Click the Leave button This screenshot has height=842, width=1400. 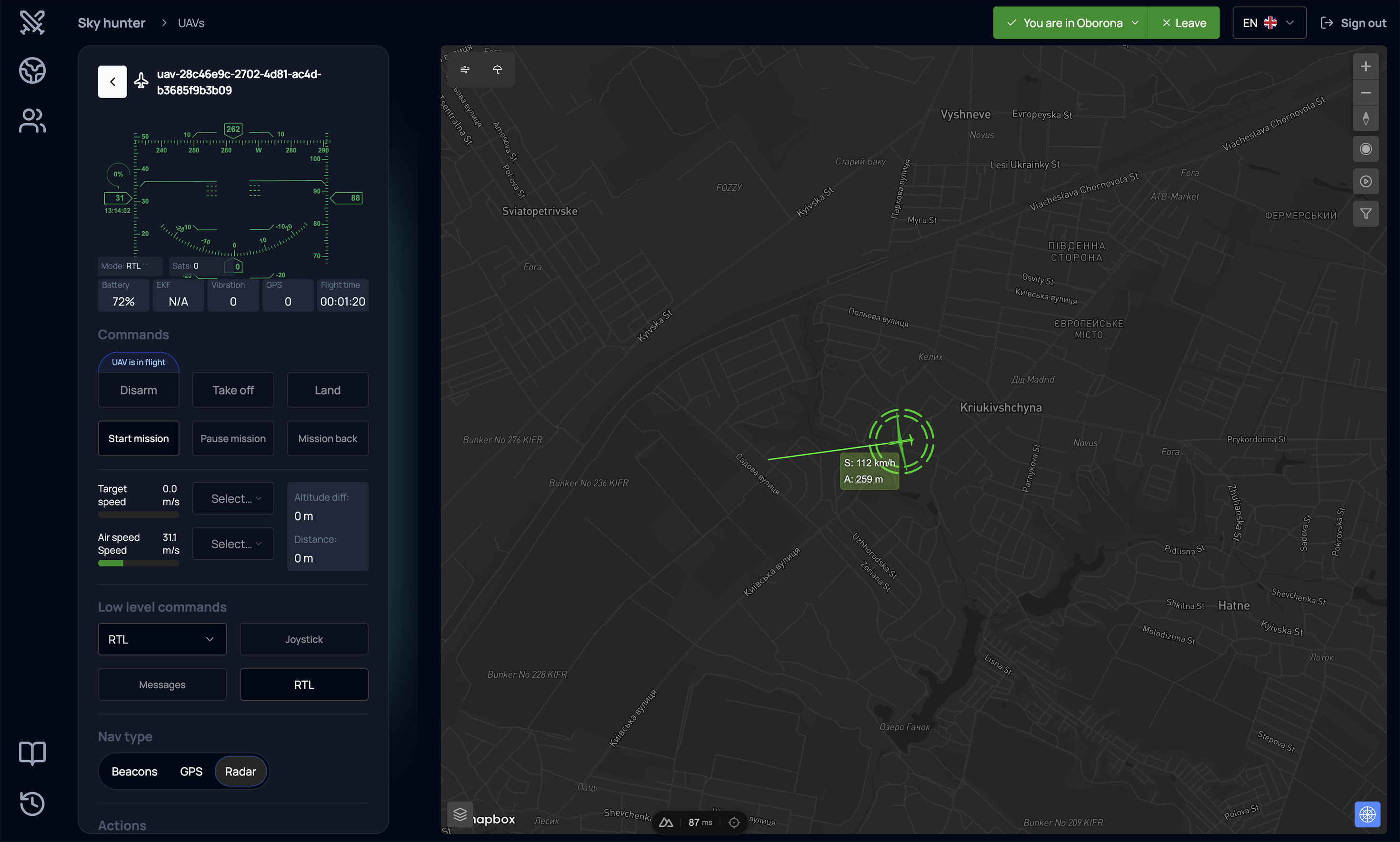point(1184,23)
